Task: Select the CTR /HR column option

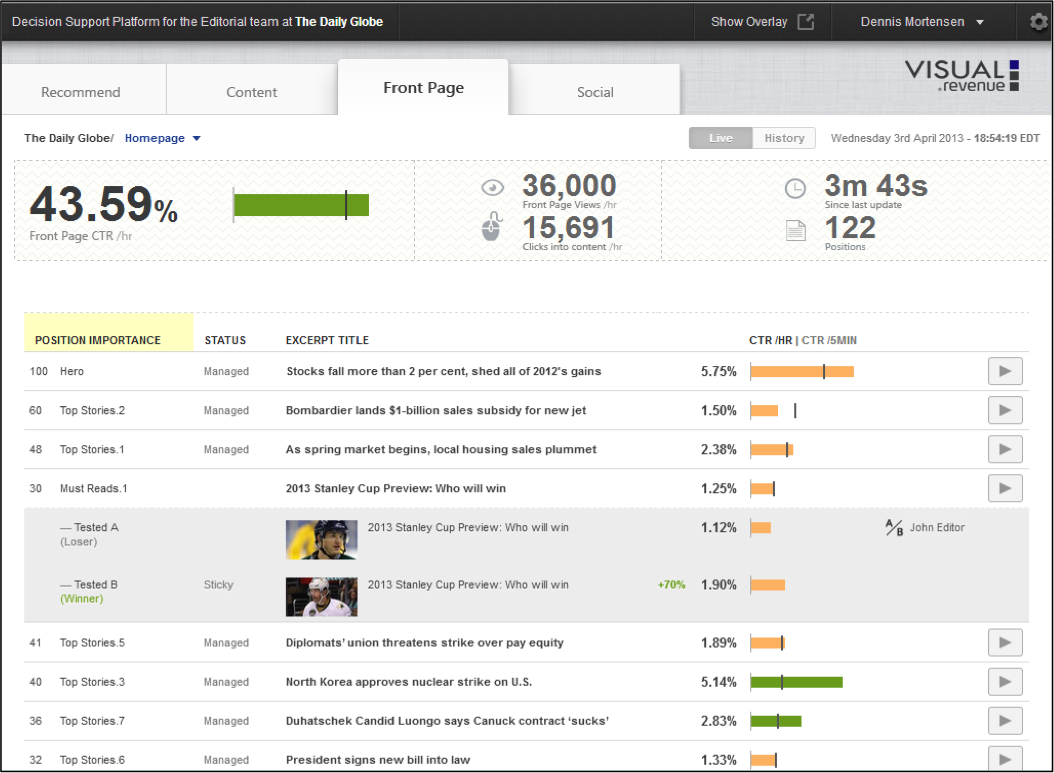Action: 770,340
